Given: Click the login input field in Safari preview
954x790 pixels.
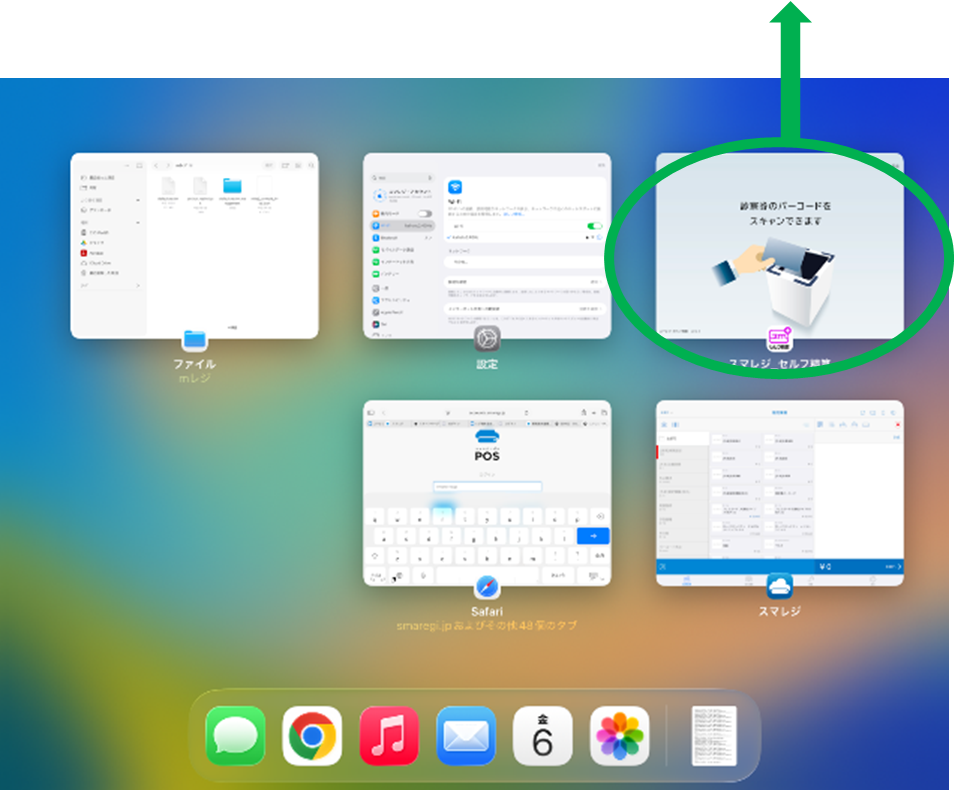Looking at the screenshot, I should point(487,487).
